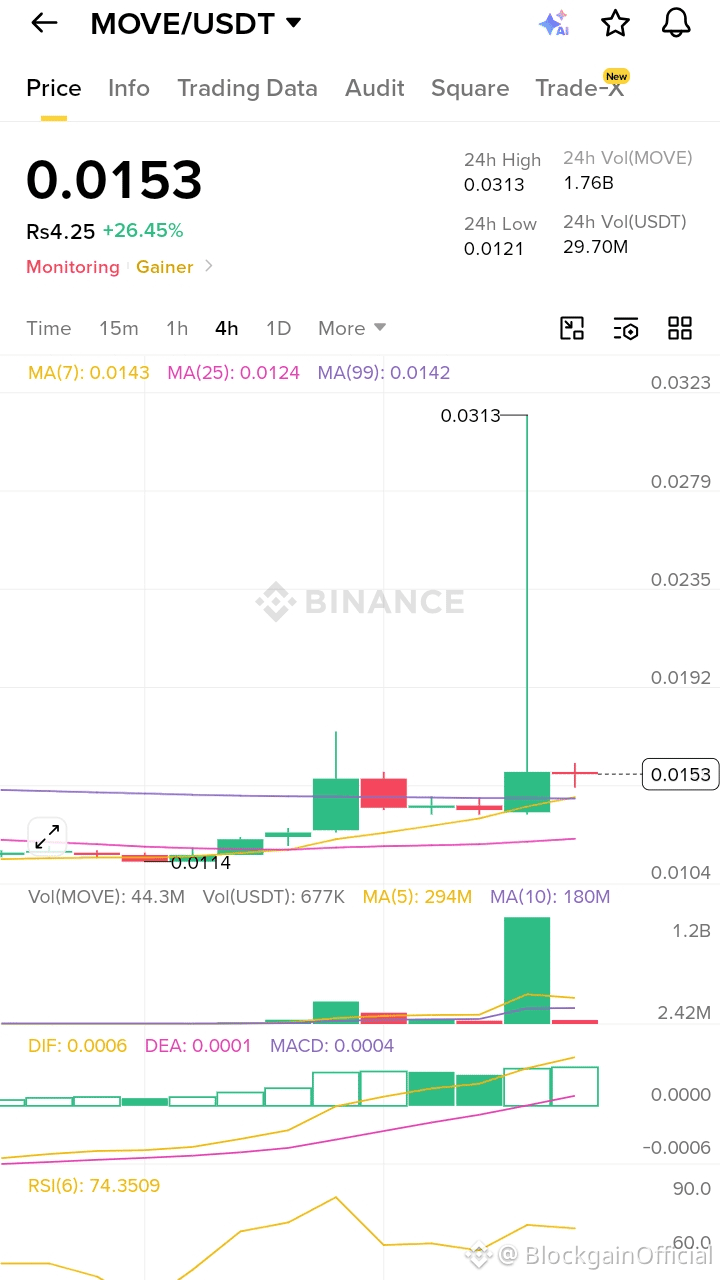Image resolution: width=720 pixels, height=1280 pixels.
Task: Open the More intervals dropdown
Action: pyautogui.click(x=352, y=328)
